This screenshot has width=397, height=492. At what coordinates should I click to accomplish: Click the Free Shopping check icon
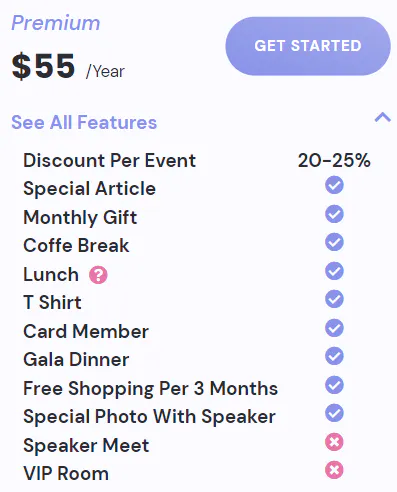point(334,385)
